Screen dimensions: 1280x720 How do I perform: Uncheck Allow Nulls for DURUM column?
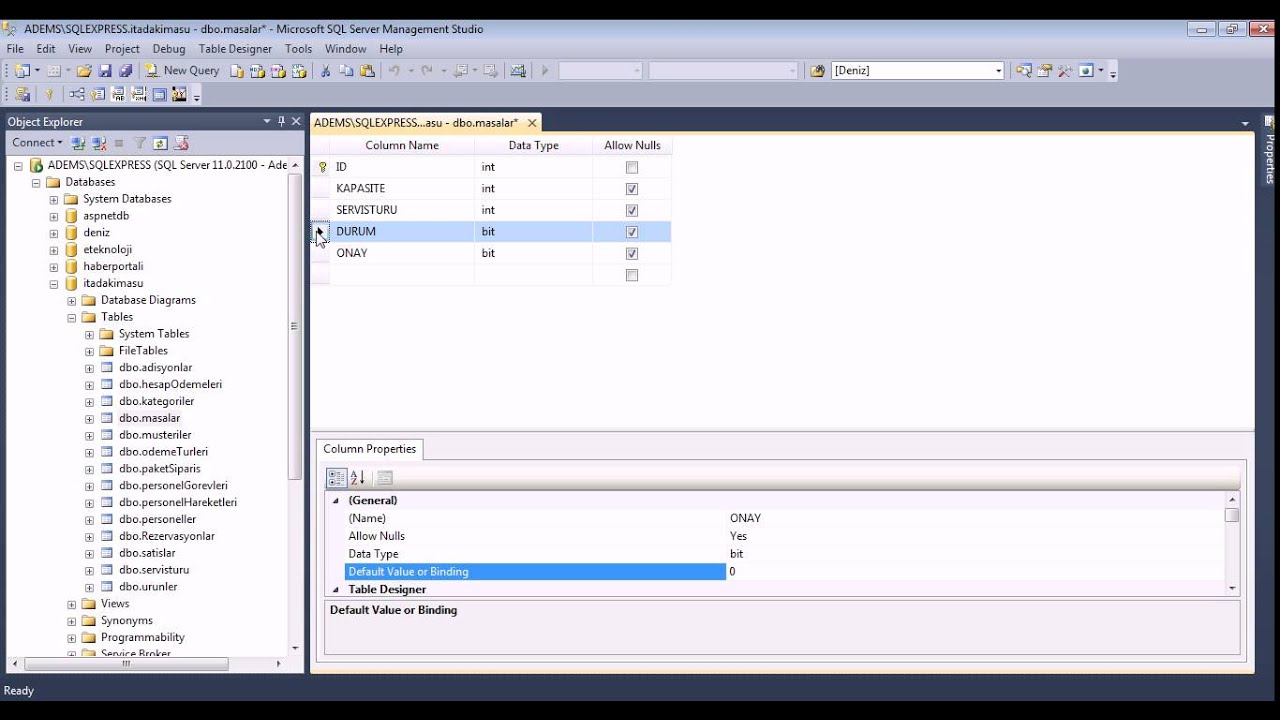pos(632,232)
